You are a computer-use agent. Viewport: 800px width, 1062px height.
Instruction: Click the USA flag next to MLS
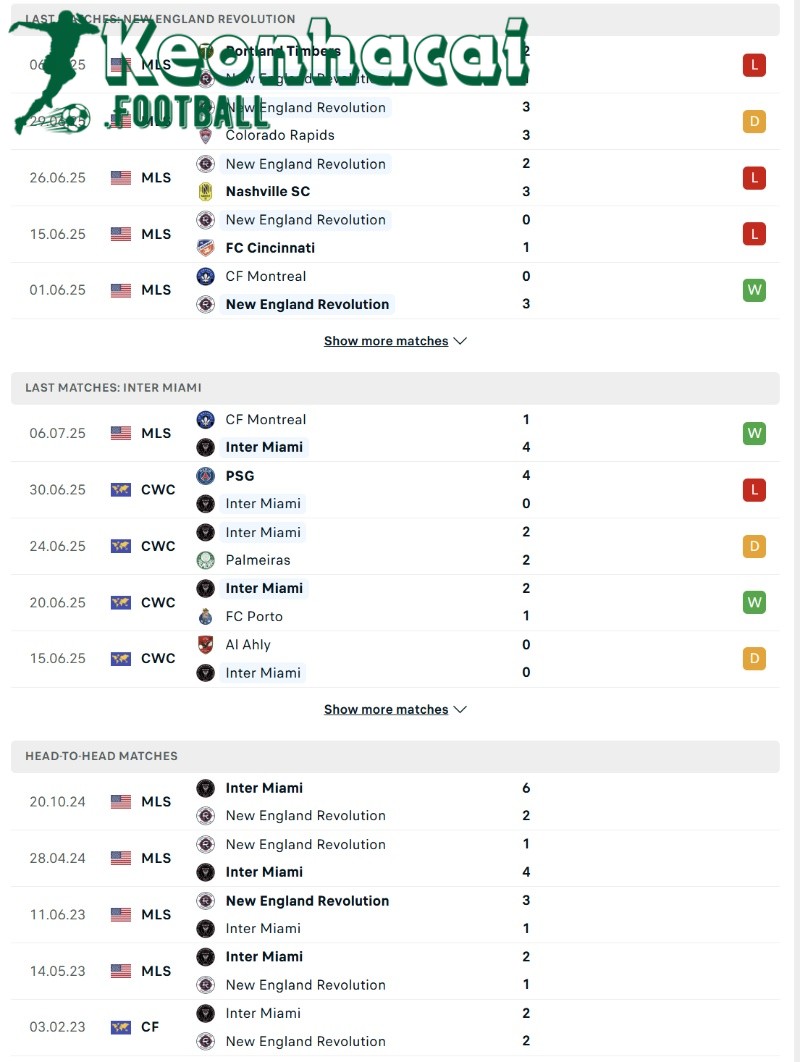pyautogui.click(x=119, y=177)
